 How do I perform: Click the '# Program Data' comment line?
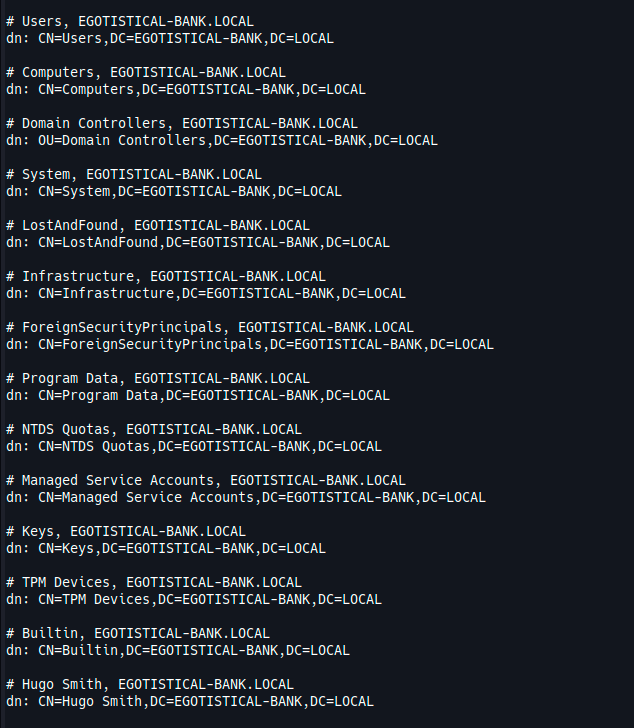[x=158, y=379]
